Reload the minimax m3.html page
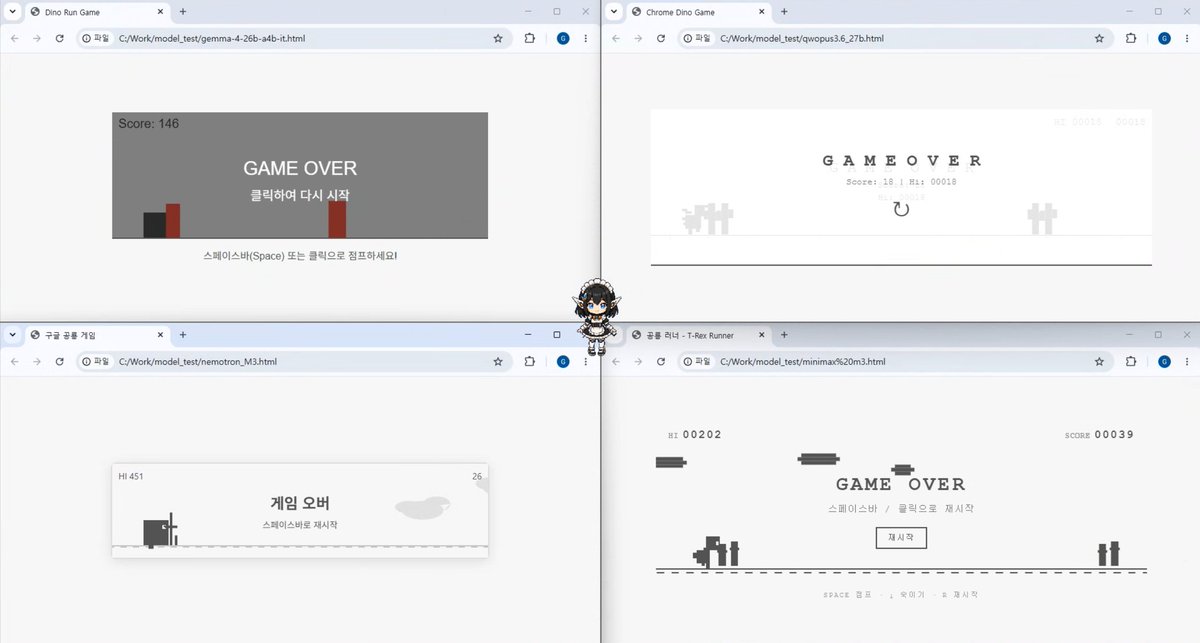This screenshot has height=643, width=1200. [661, 361]
